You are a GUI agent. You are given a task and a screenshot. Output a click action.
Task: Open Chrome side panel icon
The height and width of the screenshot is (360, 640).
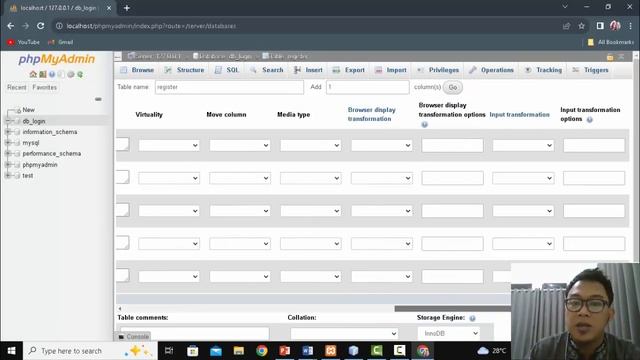[x=600, y=26]
